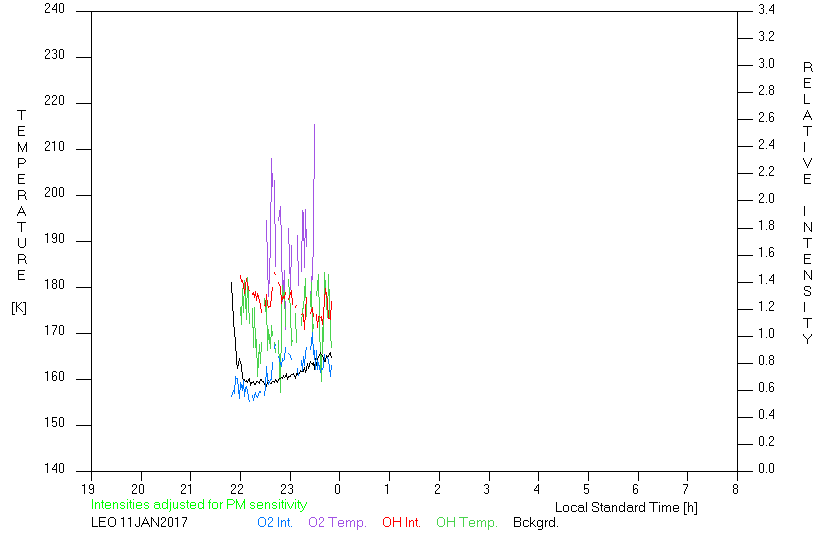Click the 'OH Temp.' legend label
This screenshot has height=535, width=828.
(467, 522)
